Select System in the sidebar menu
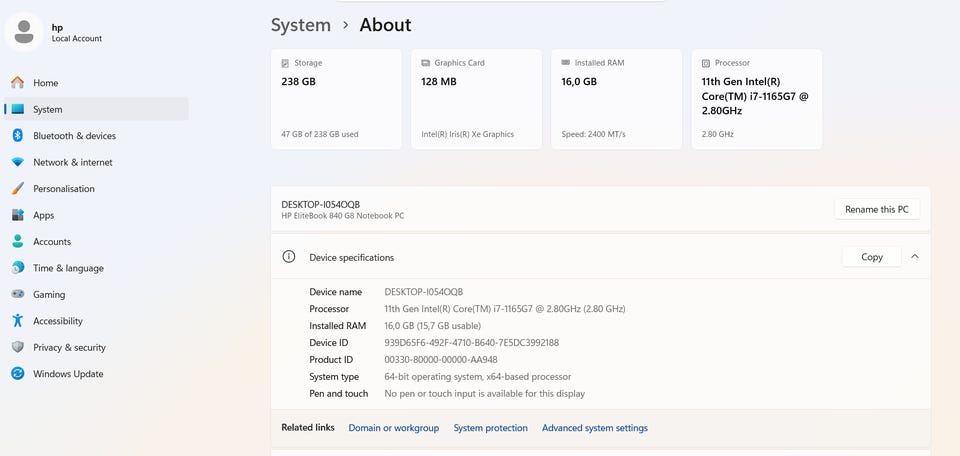 coord(97,109)
